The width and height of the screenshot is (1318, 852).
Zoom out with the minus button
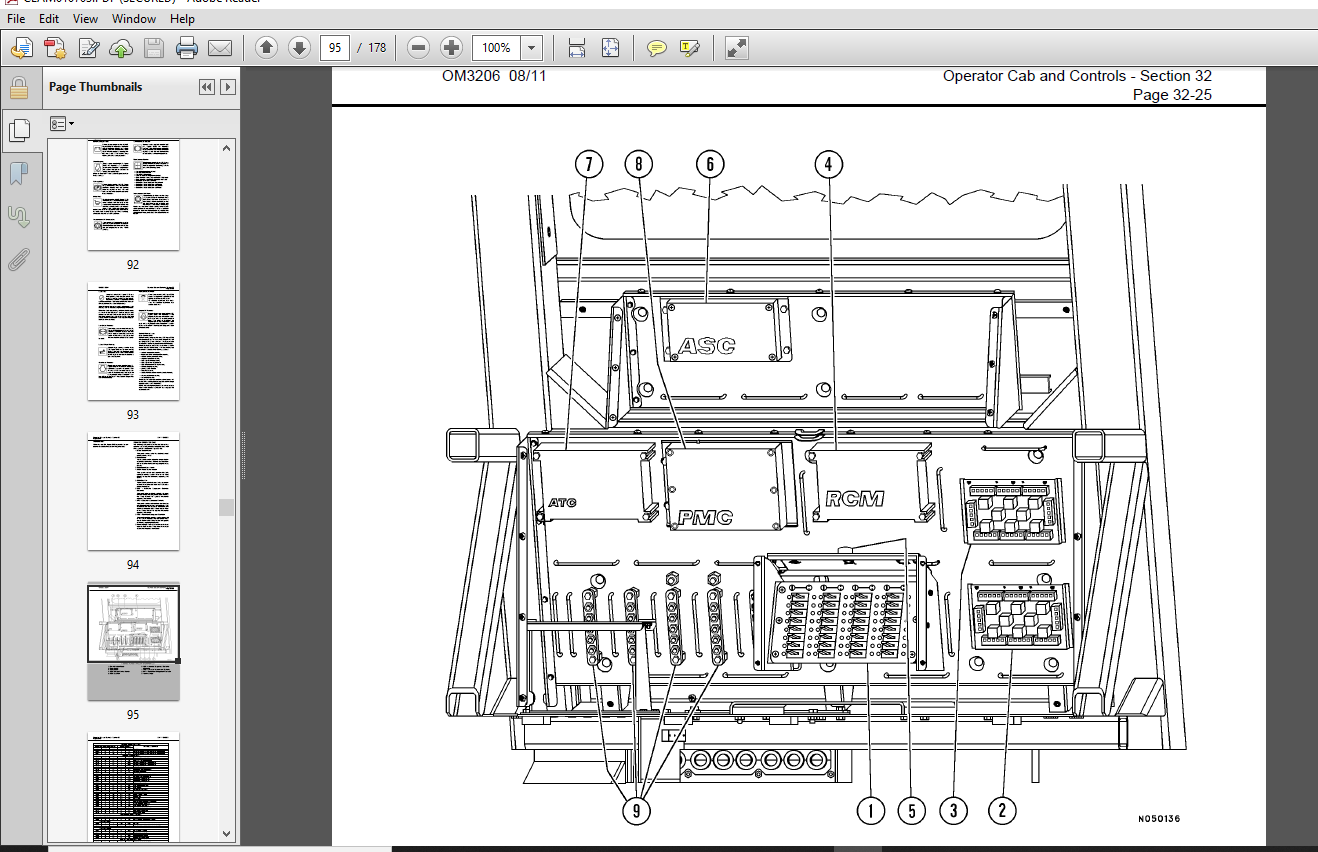click(419, 47)
